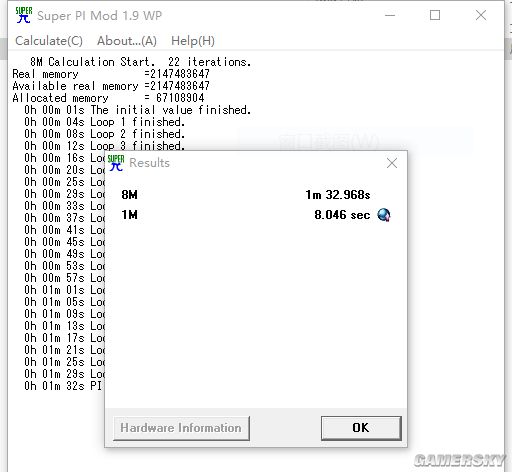Open the About...(A) menu

click(127, 41)
